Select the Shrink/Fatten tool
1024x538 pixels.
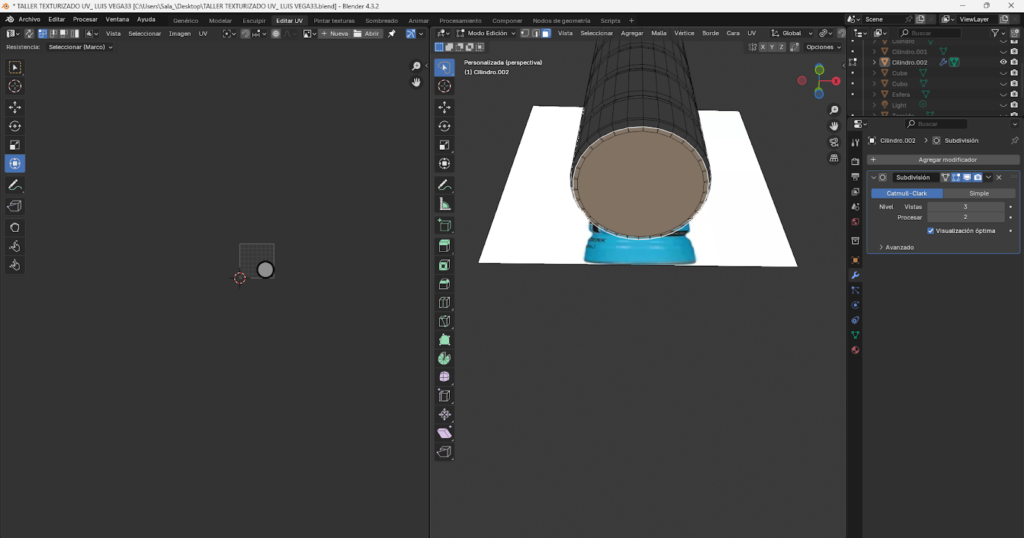(445, 415)
